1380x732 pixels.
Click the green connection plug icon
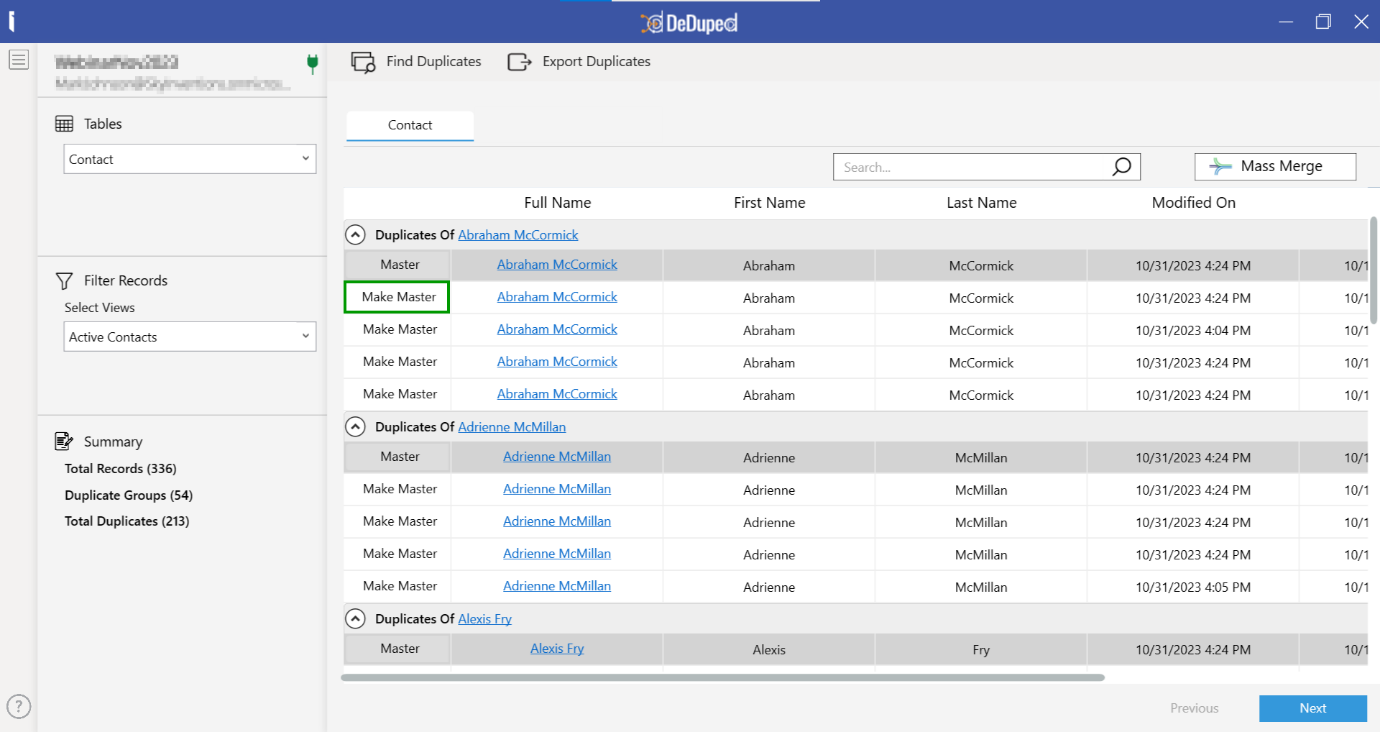coord(312,65)
